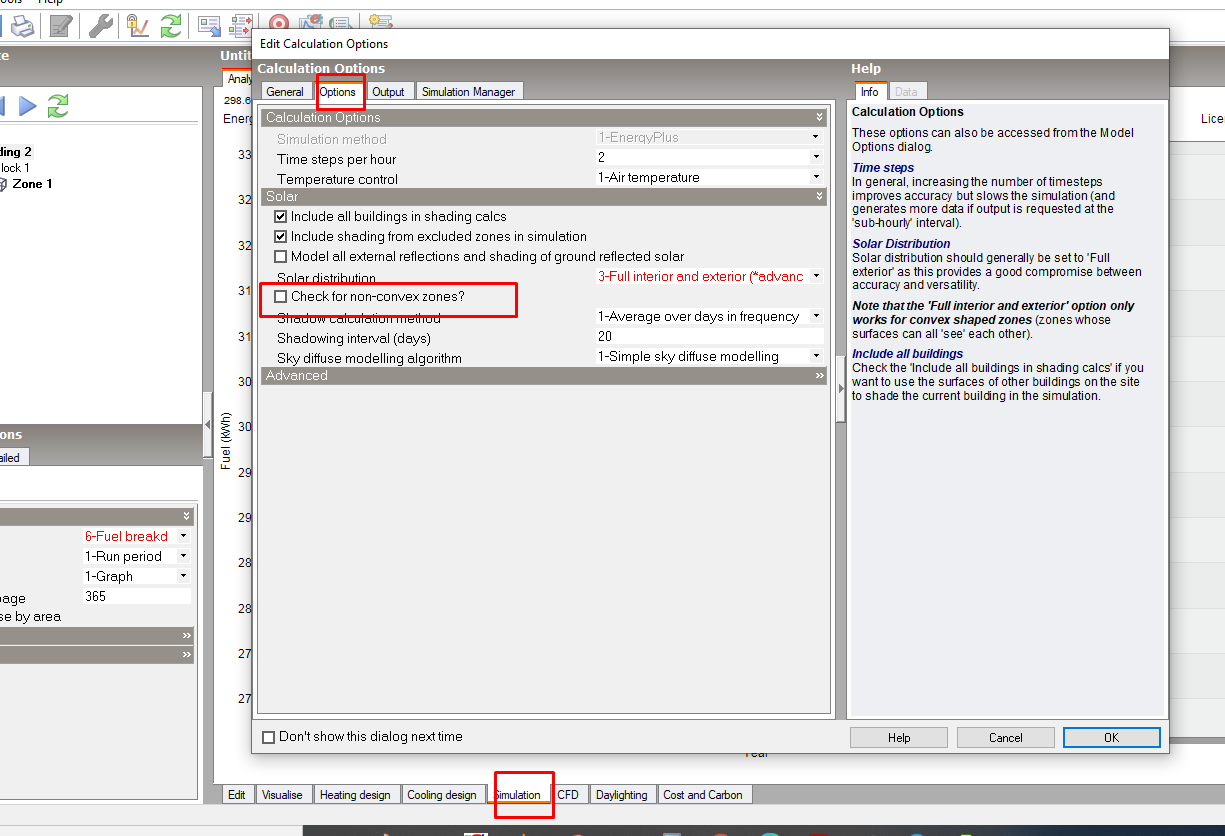The image size is (1225, 836).
Task: Check Don't show this dialog next time
Action: 268,737
